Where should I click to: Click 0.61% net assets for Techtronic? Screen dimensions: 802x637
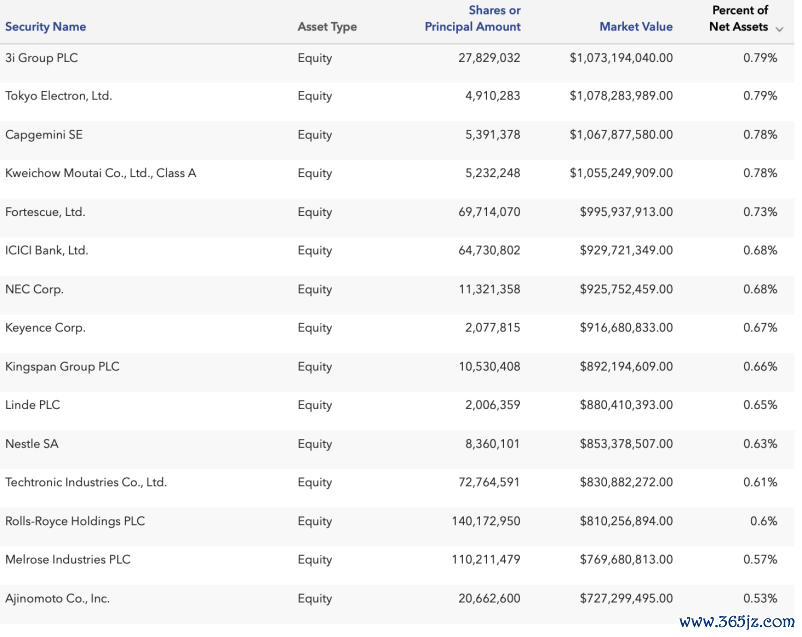(760, 482)
